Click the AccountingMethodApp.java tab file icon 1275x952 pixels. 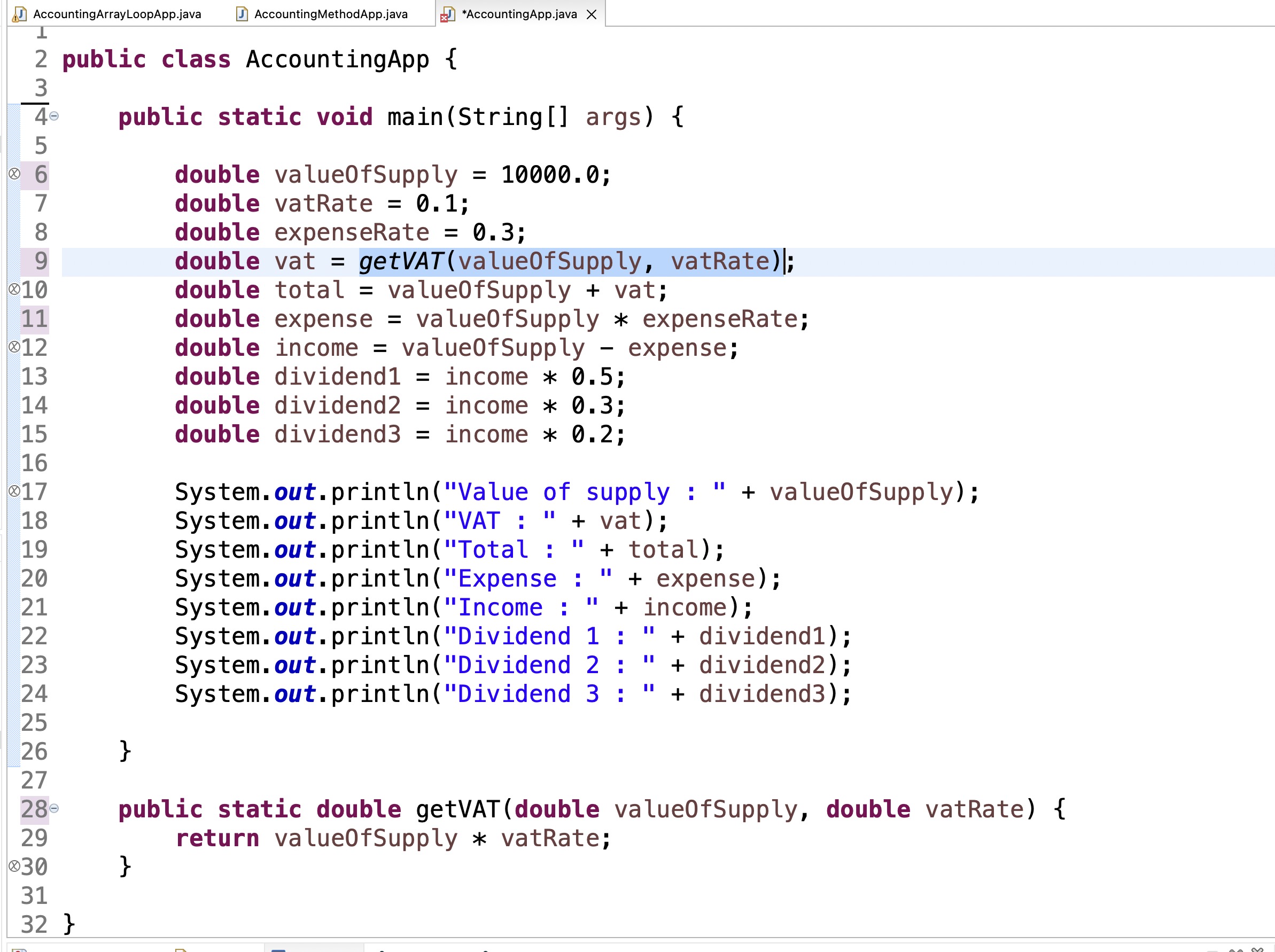pos(242,14)
